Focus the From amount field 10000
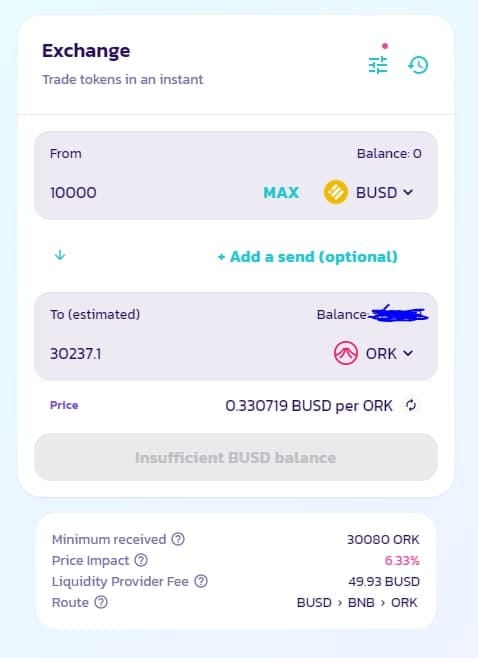 151,193
